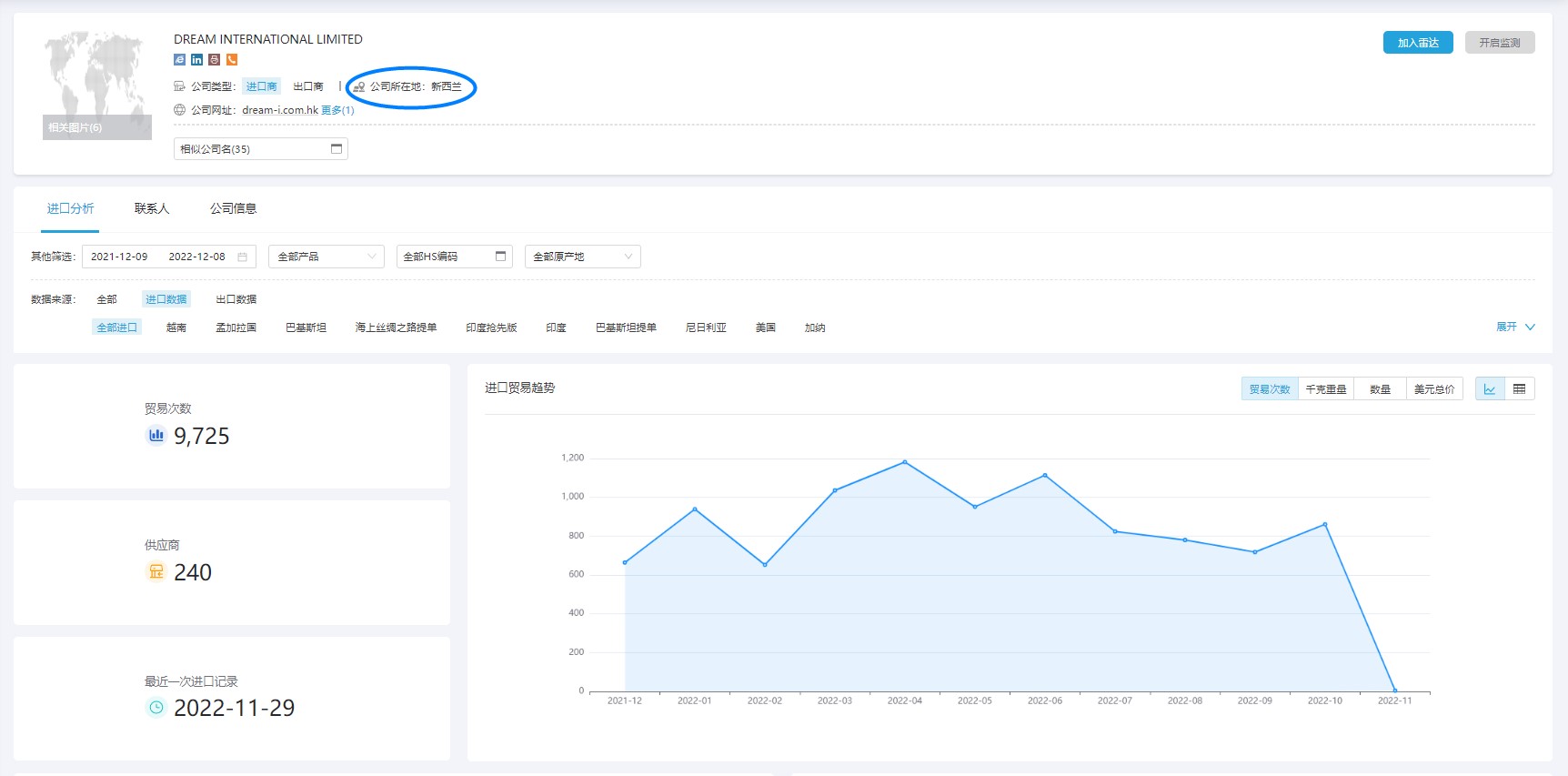
Task: Switch to table view icon
Action: coord(1520,389)
